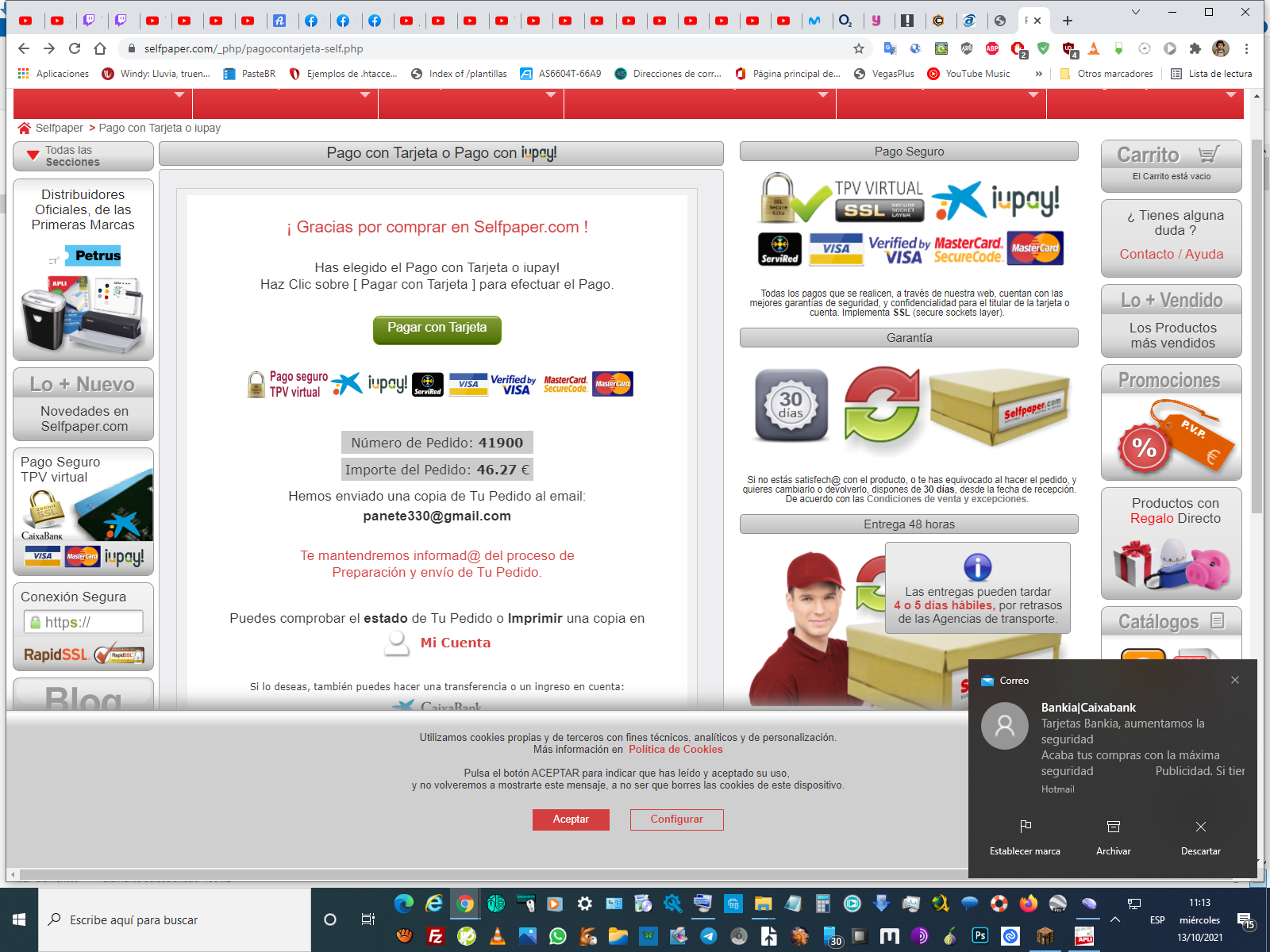The image size is (1270, 952).
Task: Flag the email with Establecer marca
Action: click(1025, 836)
